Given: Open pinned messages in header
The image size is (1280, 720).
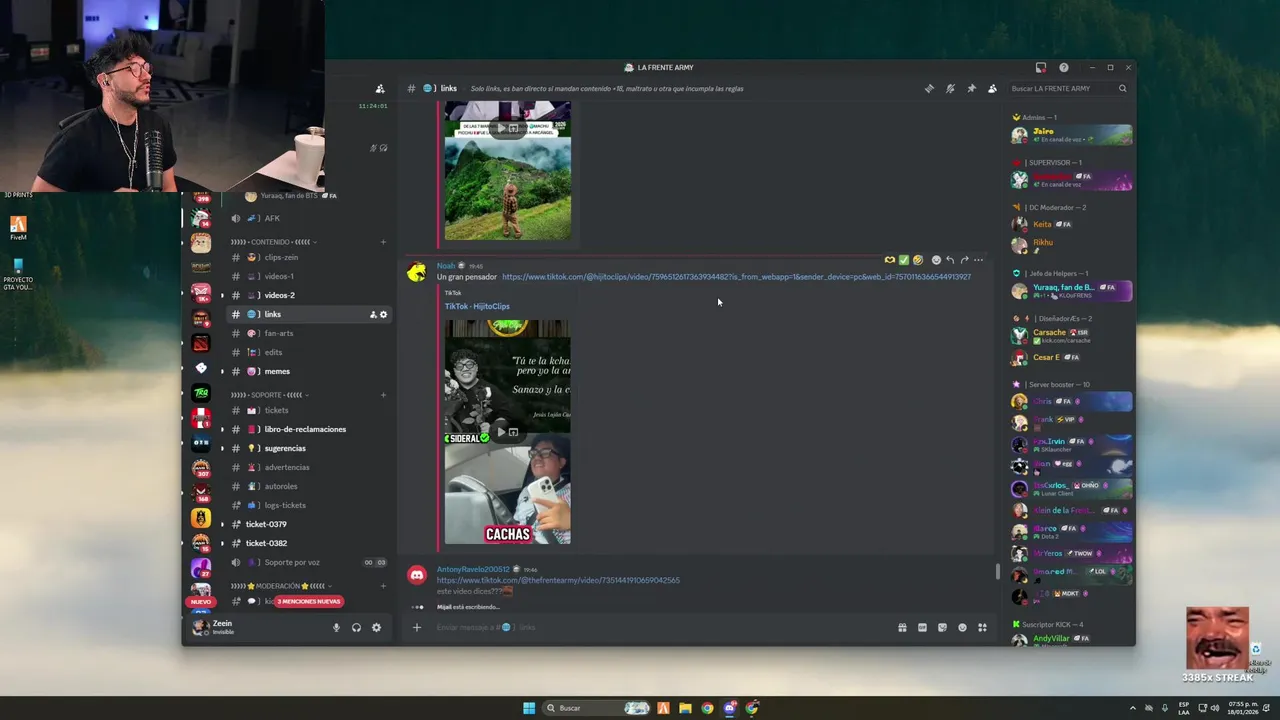Looking at the screenshot, I should click(971, 89).
